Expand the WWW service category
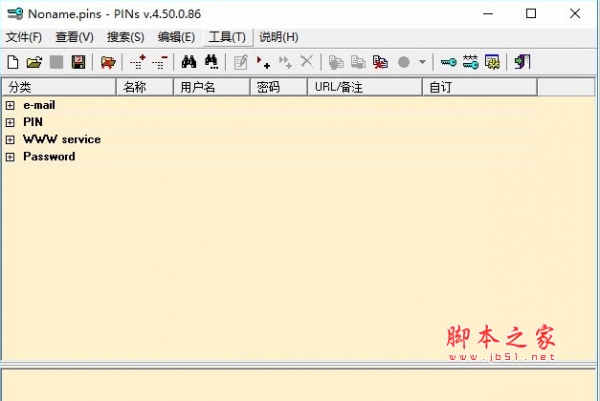The width and height of the screenshot is (600, 401). 10,140
